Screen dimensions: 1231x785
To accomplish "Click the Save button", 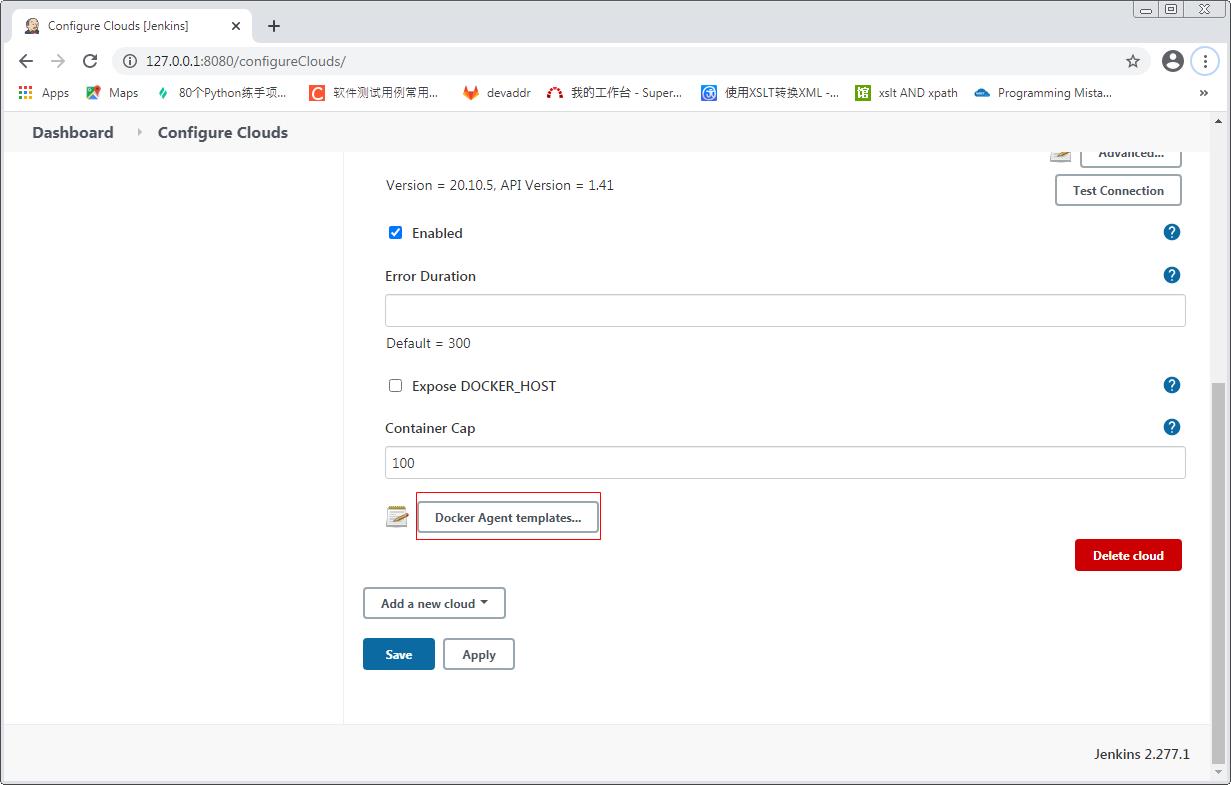I will (398, 654).
